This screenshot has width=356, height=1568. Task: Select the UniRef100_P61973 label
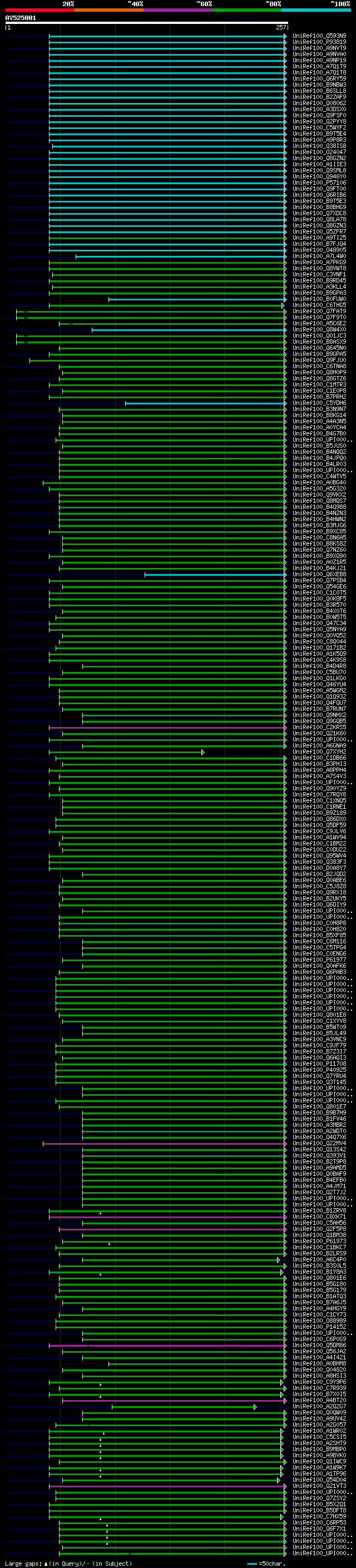(319, 1241)
